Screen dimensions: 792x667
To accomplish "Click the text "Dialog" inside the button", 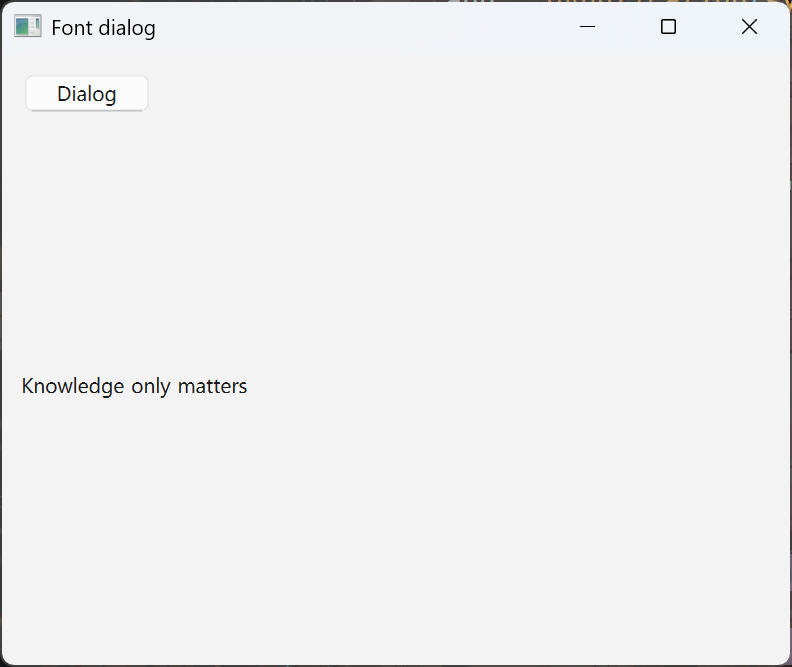I will pos(87,94).
